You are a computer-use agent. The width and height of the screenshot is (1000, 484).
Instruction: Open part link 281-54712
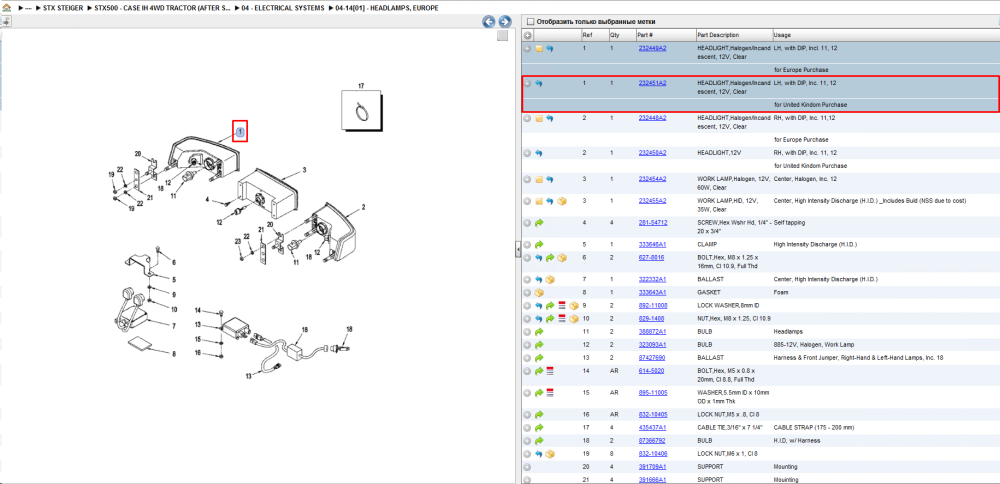click(x=653, y=223)
